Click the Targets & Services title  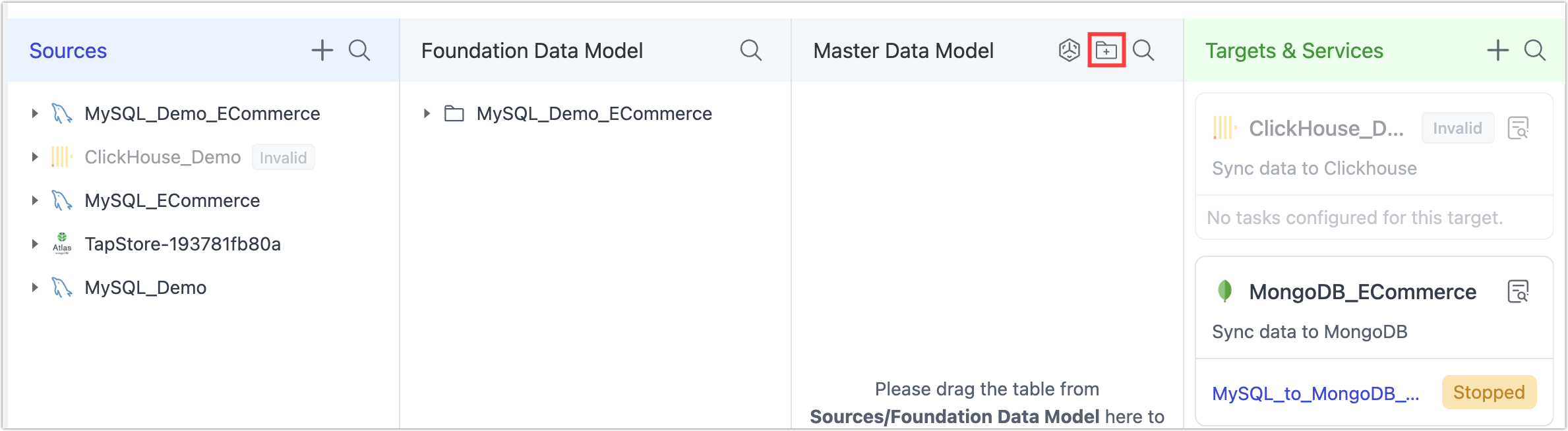[x=1294, y=51]
